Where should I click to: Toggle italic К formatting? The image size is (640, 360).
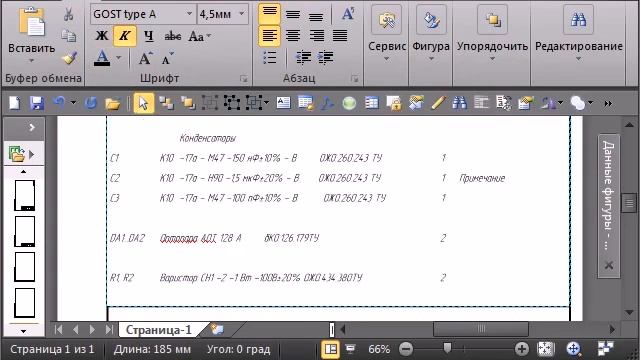click(124, 36)
